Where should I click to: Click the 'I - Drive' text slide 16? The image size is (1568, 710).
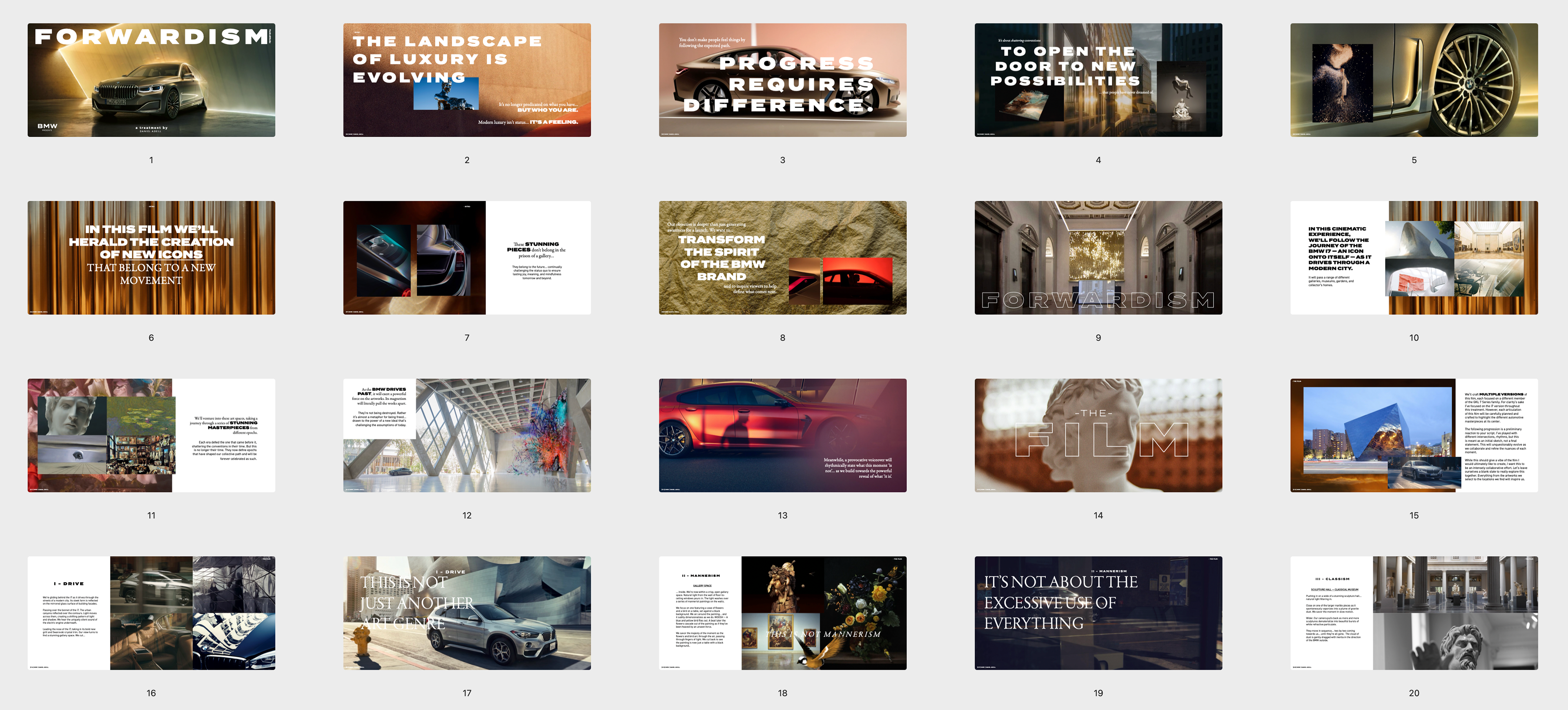pyautogui.click(x=151, y=613)
